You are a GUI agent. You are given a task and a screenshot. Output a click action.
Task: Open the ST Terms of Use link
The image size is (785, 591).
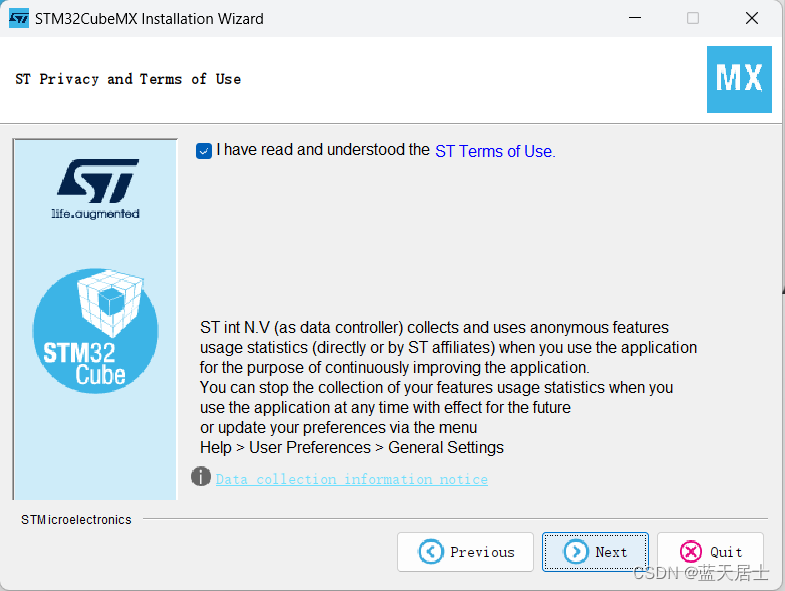pos(495,151)
